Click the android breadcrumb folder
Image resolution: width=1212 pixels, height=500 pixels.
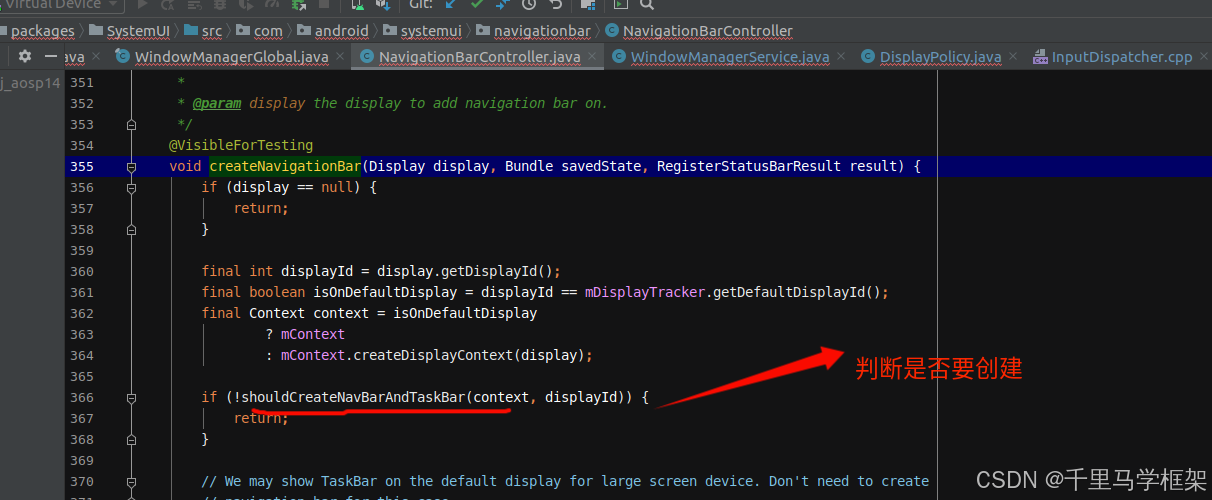[334, 31]
